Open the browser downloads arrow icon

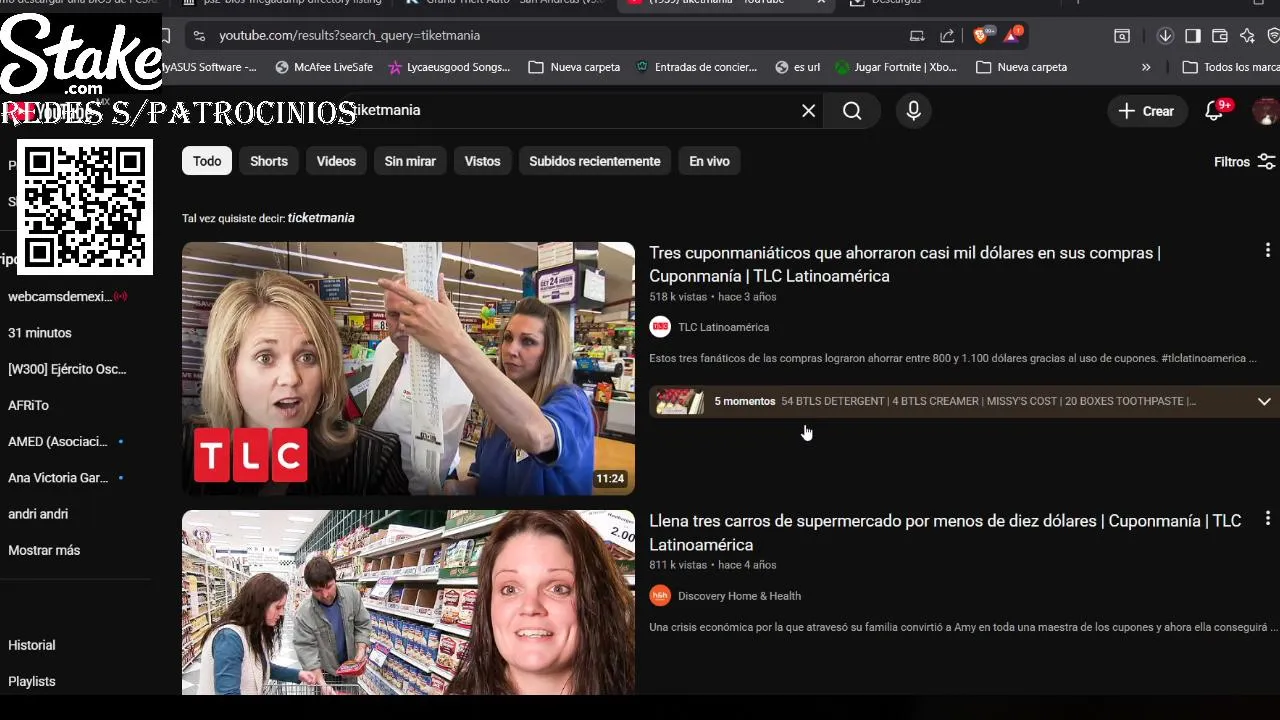(x=1165, y=35)
